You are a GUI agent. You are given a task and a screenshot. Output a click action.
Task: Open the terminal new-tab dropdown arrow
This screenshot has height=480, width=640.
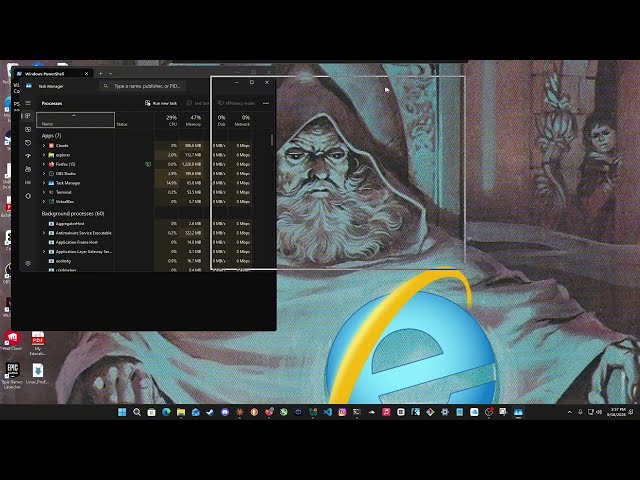[x=111, y=74]
